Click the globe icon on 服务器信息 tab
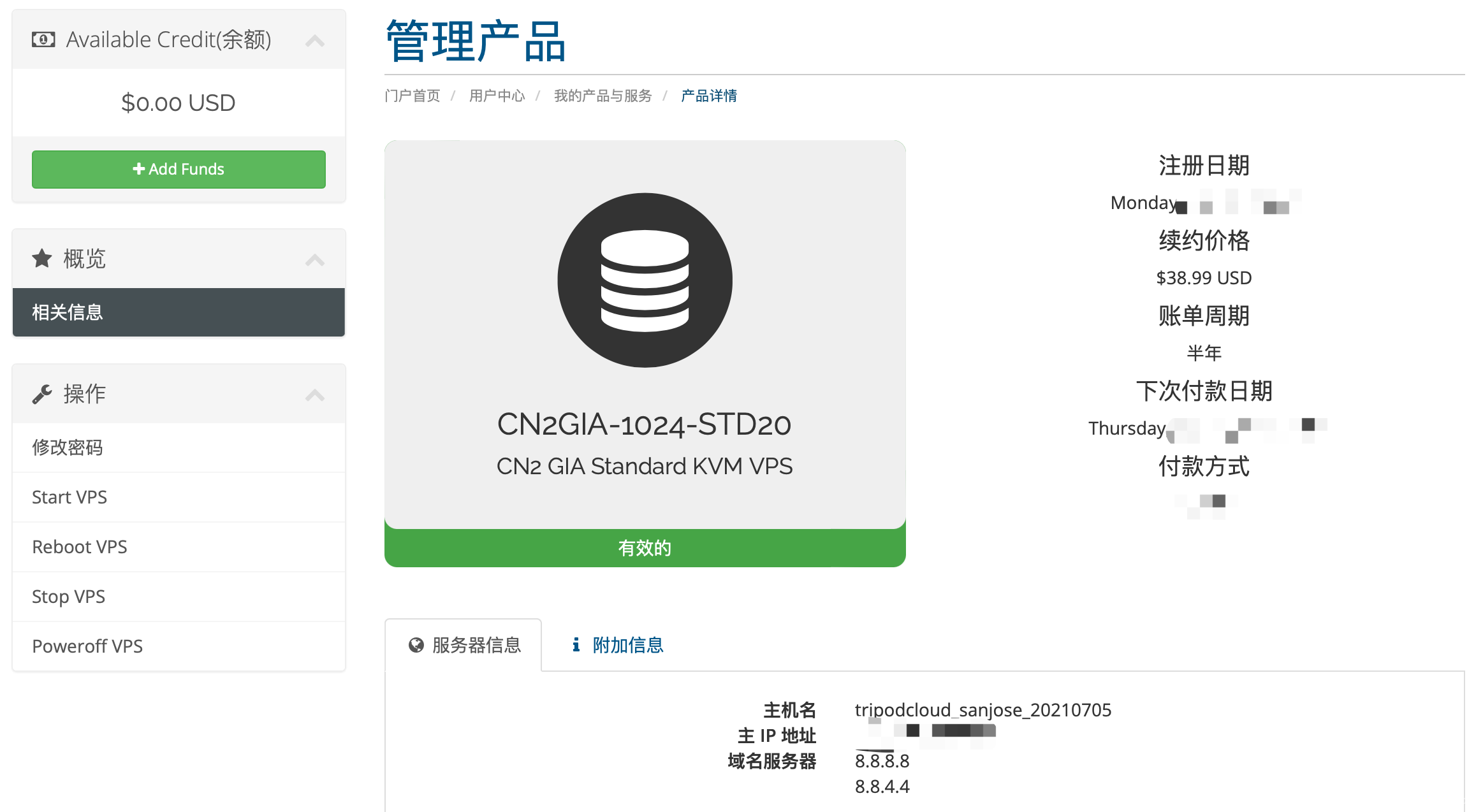The image size is (1483, 812). coord(418,645)
